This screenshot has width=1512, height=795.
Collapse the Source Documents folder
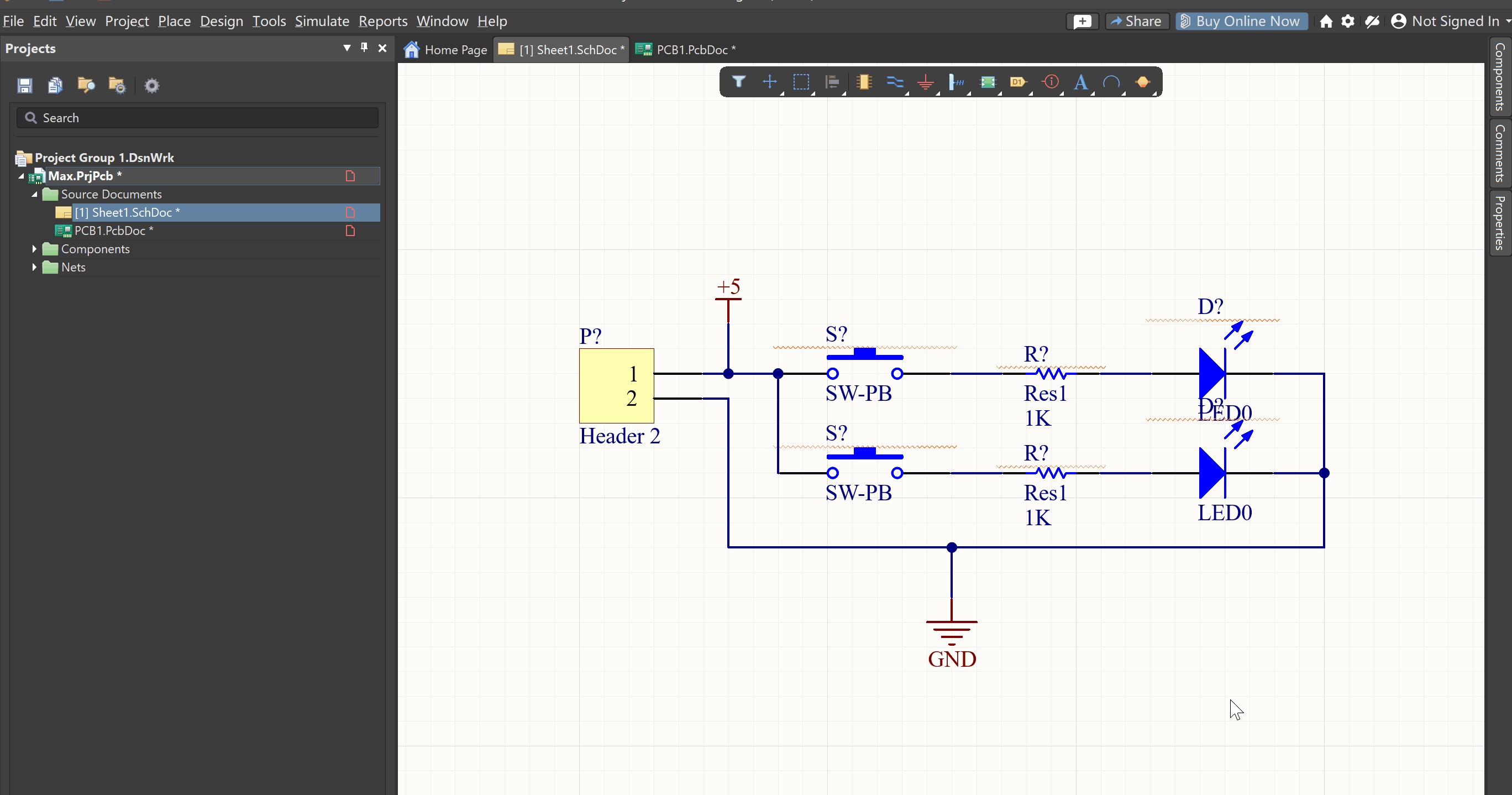tap(34, 195)
